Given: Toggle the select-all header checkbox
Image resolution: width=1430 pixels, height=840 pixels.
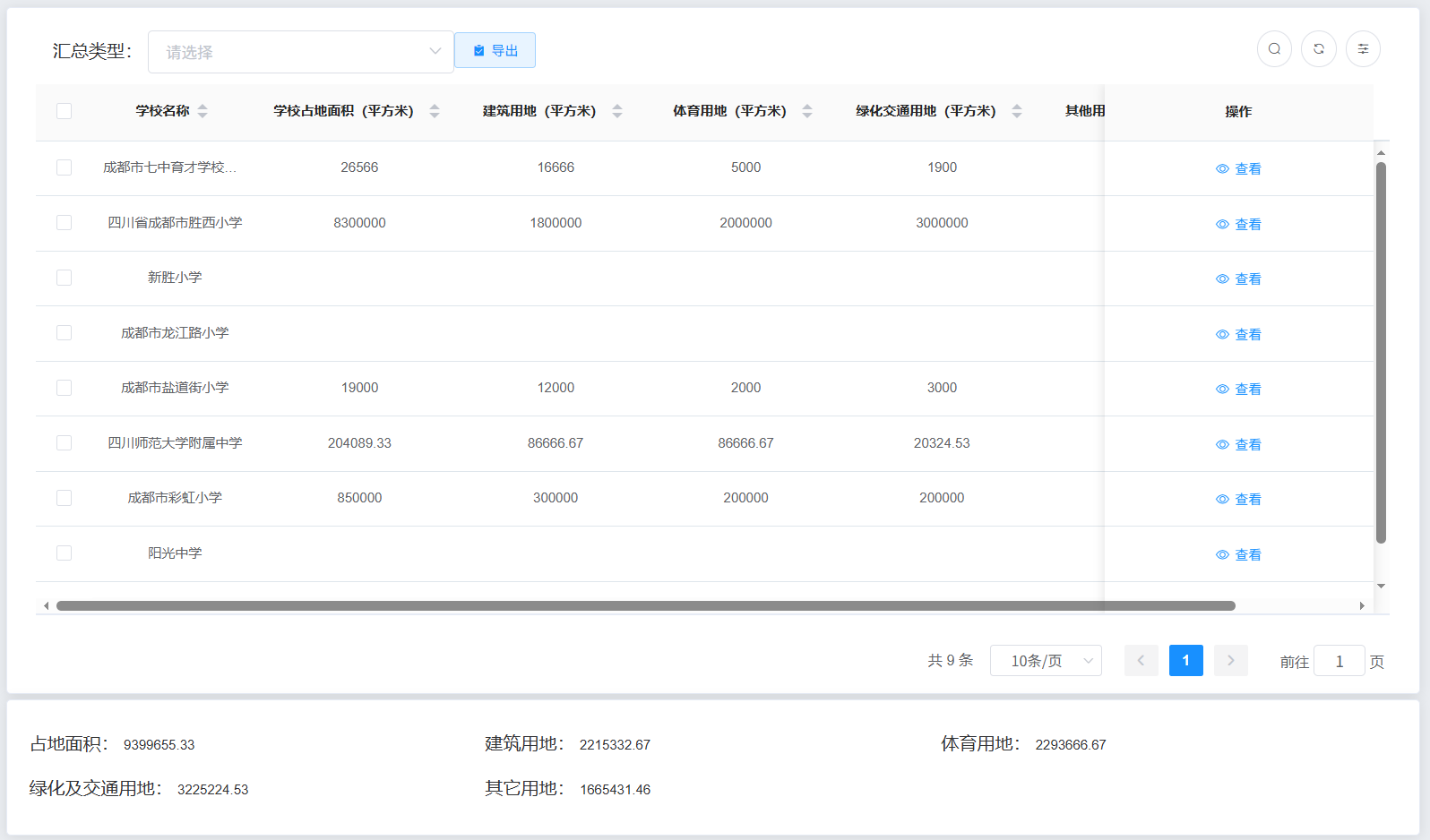Looking at the screenshot, I should [x=64, y=111].
